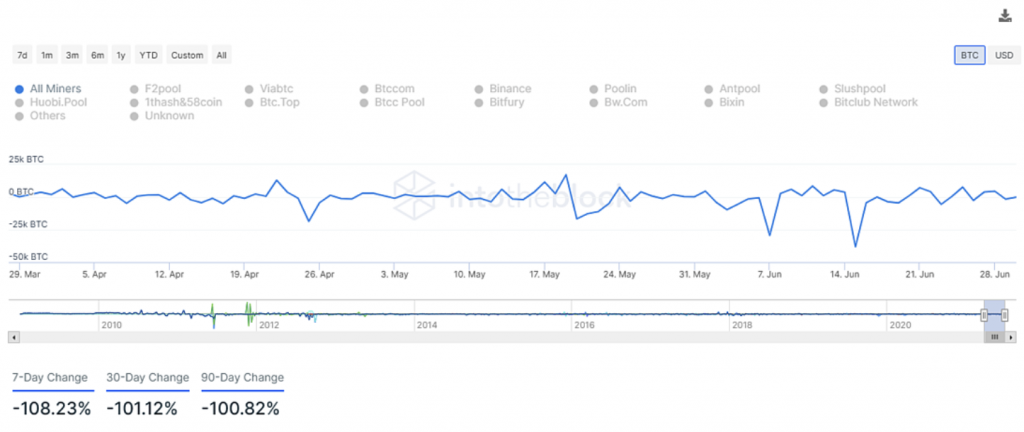
Task: Open the 30-Day Change tab
Action: (x=147, y=378)
